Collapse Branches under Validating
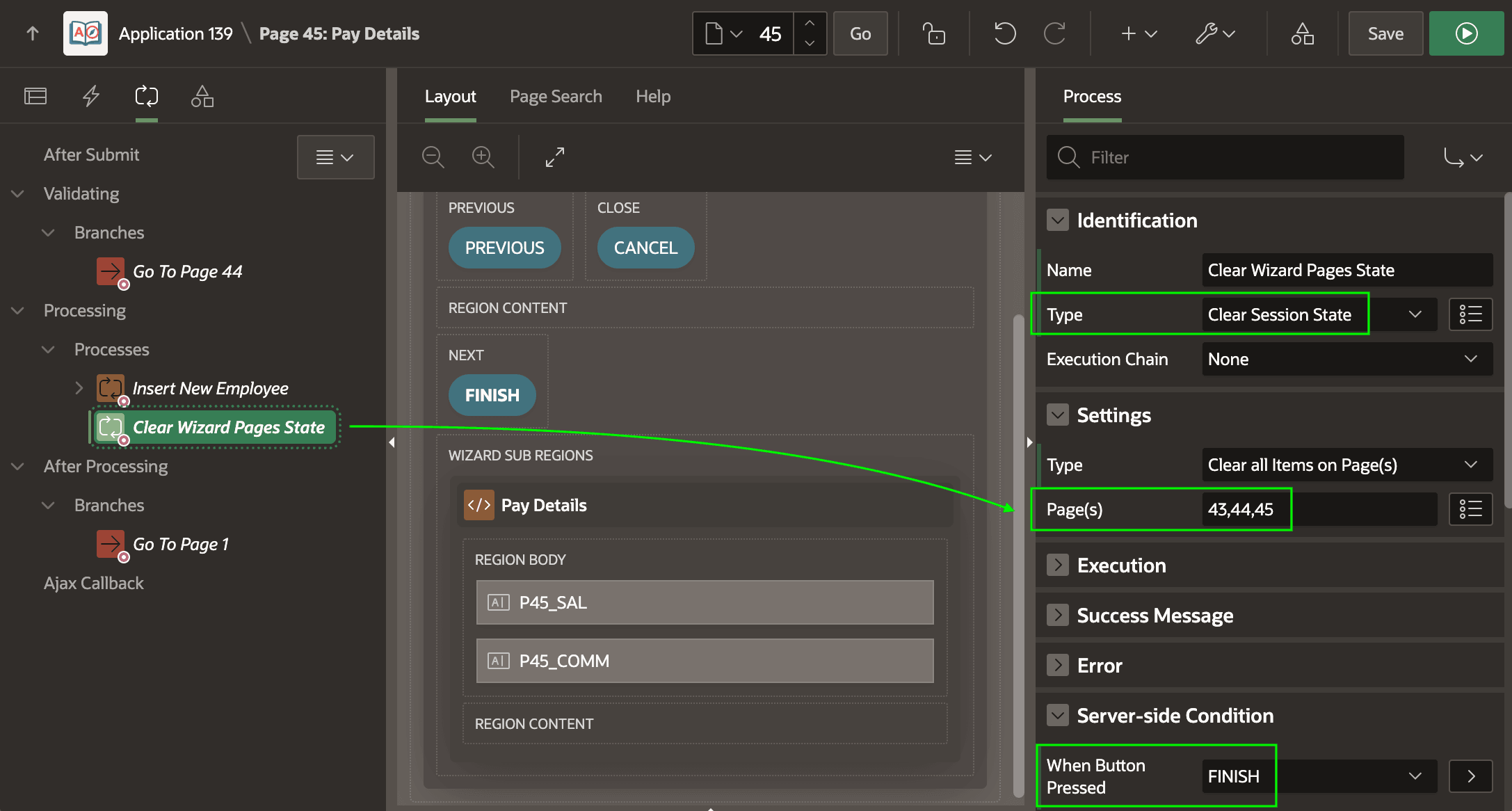 (x=48, y=232)
